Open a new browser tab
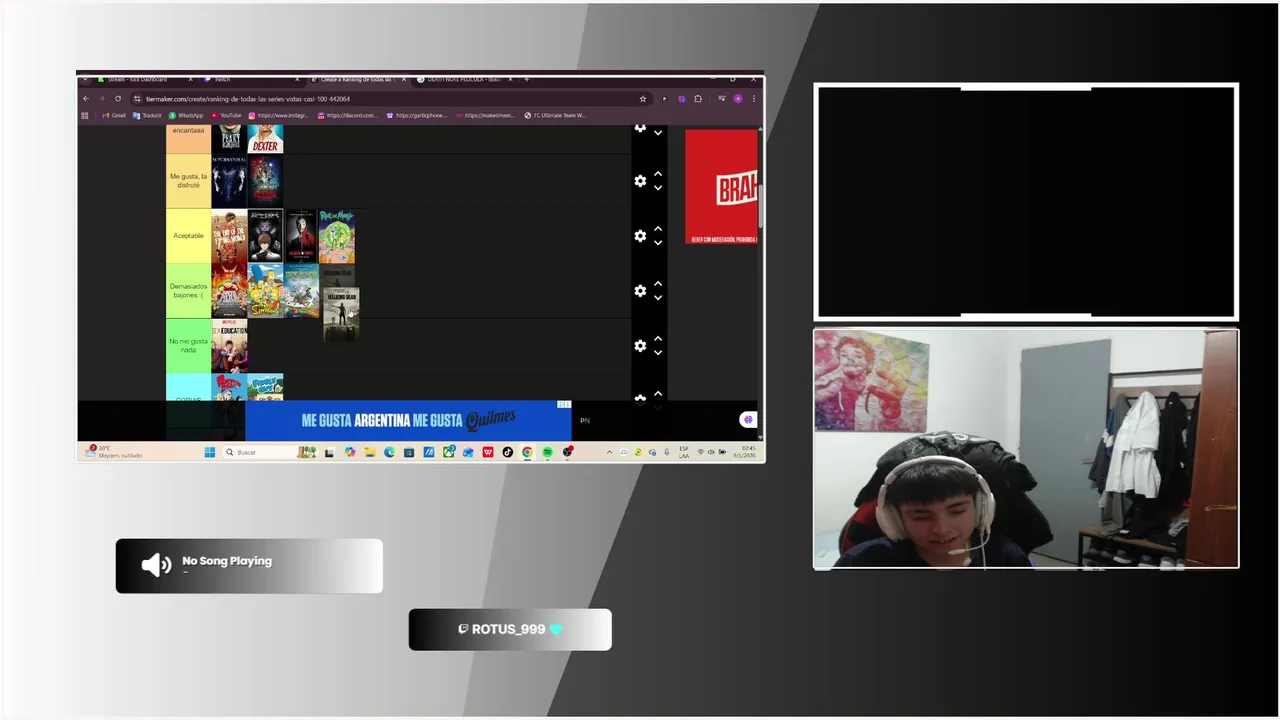 (x=526, y=79)
